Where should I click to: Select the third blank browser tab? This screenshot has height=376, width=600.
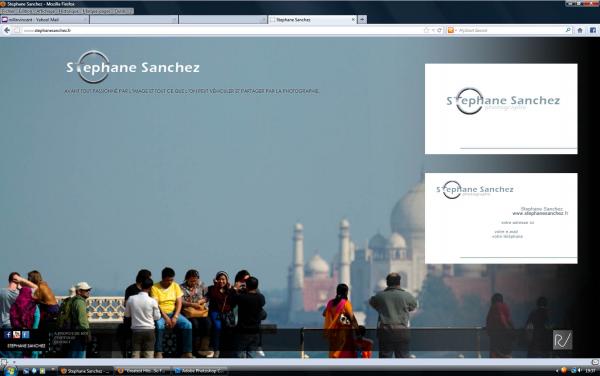tap(223, 20)
